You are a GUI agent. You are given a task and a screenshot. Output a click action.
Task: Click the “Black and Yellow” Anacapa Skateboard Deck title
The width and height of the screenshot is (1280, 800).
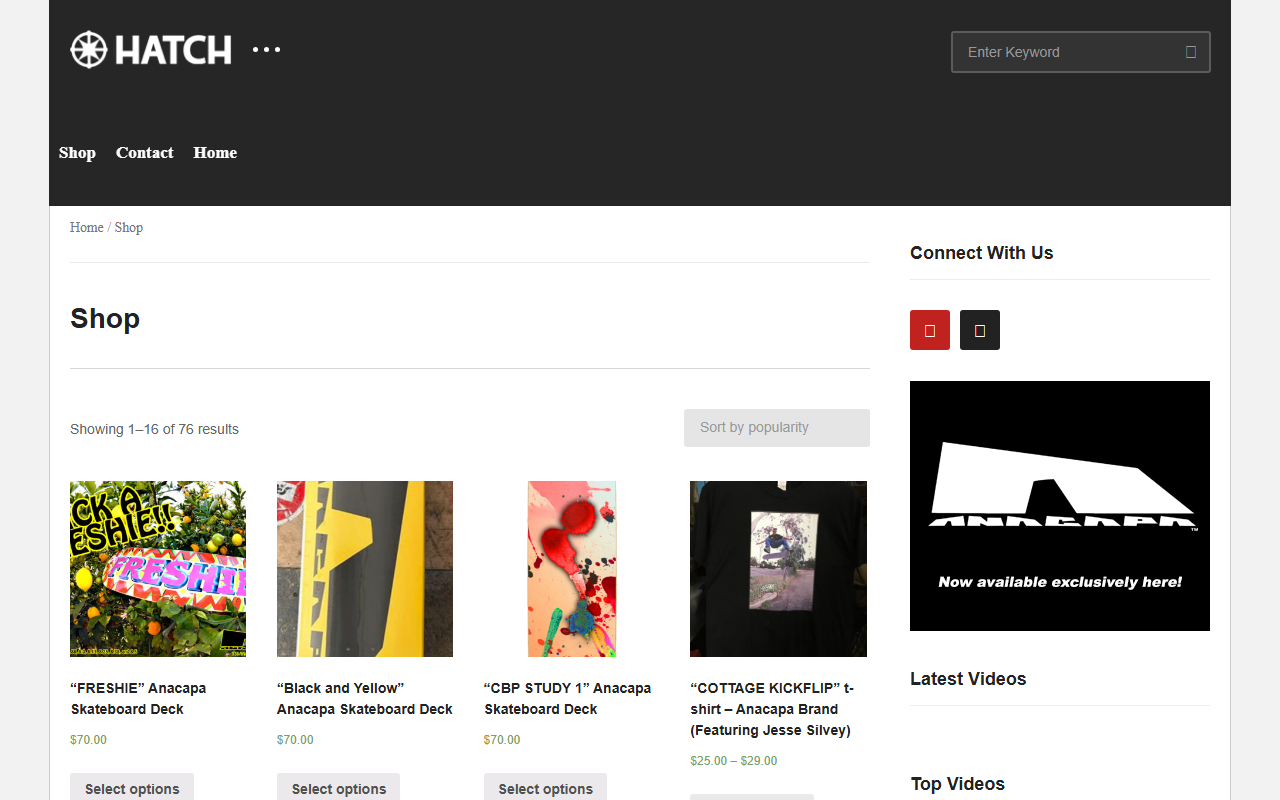tap(365, 699)
